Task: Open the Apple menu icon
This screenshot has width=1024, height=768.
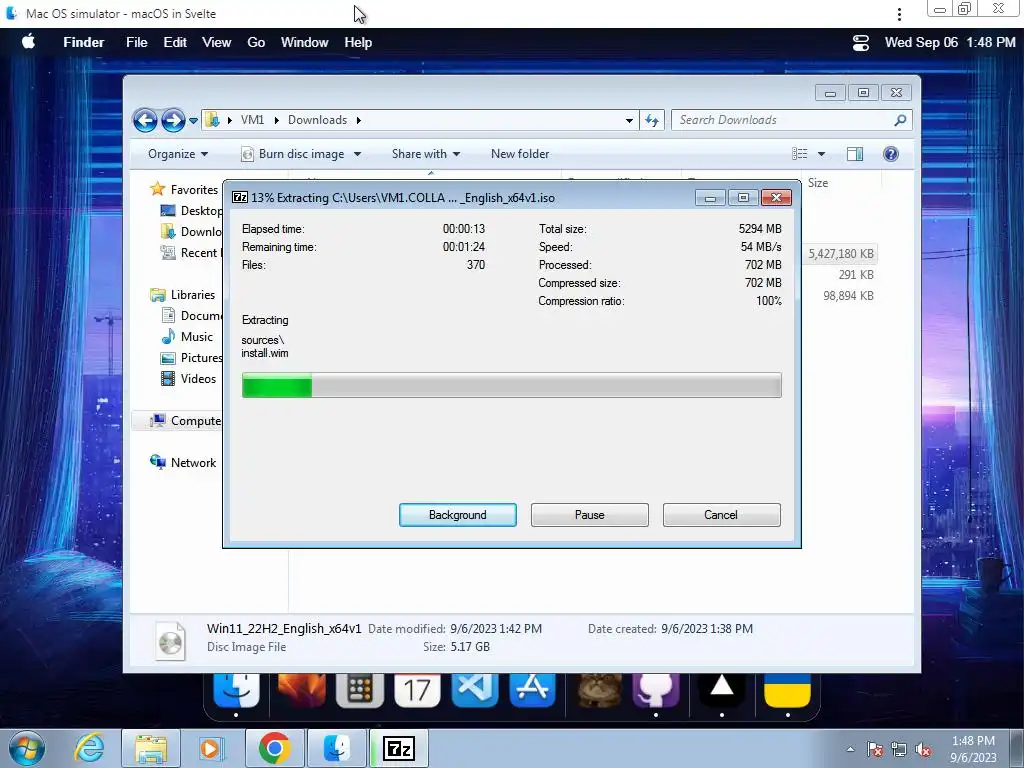Action: pyautogui.click(x=28, y=42)
